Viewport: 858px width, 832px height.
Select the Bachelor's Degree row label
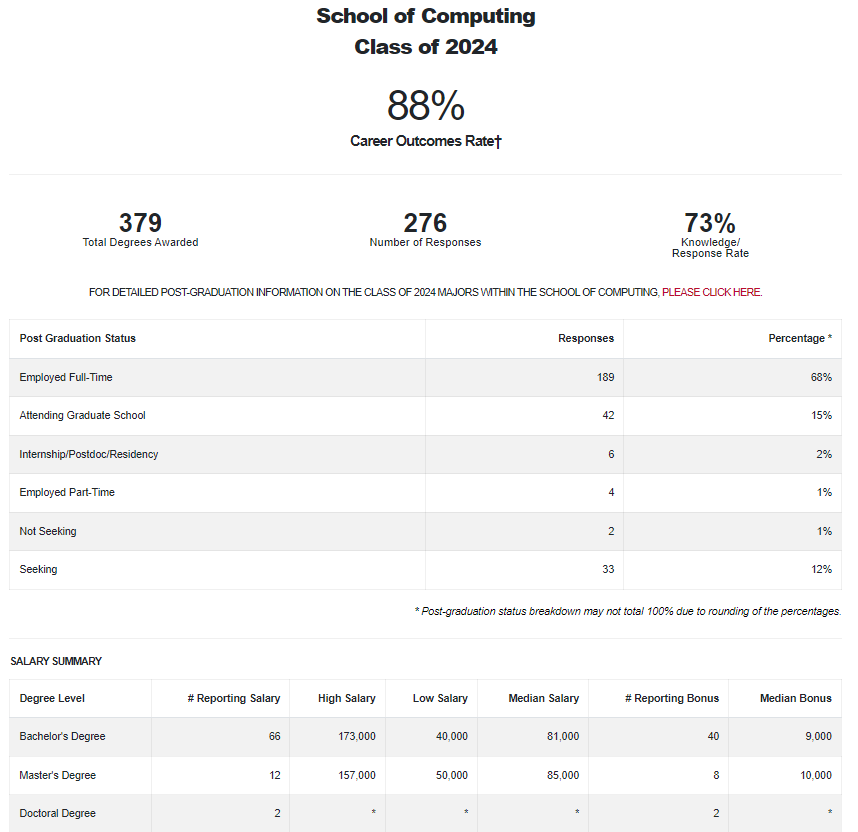click(x=62, y=736)
